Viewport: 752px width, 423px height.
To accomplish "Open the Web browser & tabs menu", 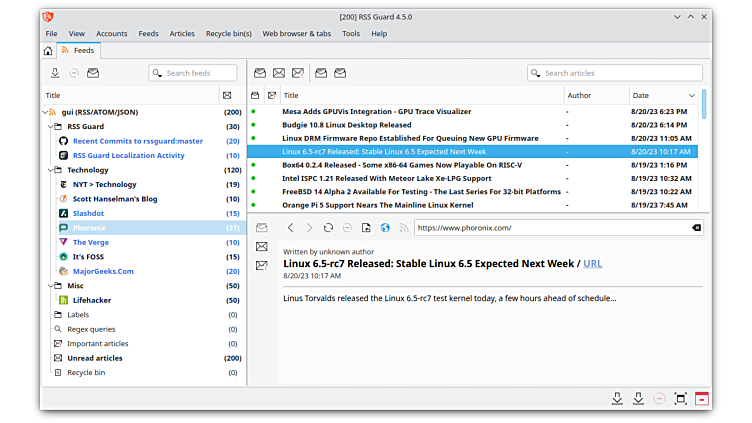I will click(296, 33).
